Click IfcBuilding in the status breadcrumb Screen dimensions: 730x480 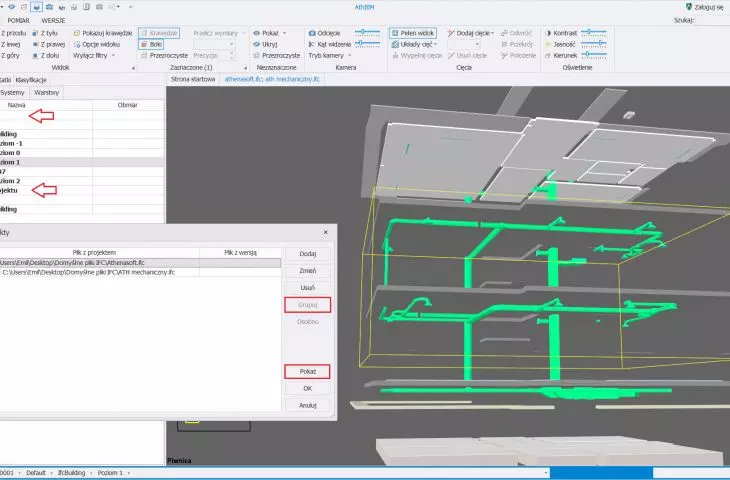(72, 473)
